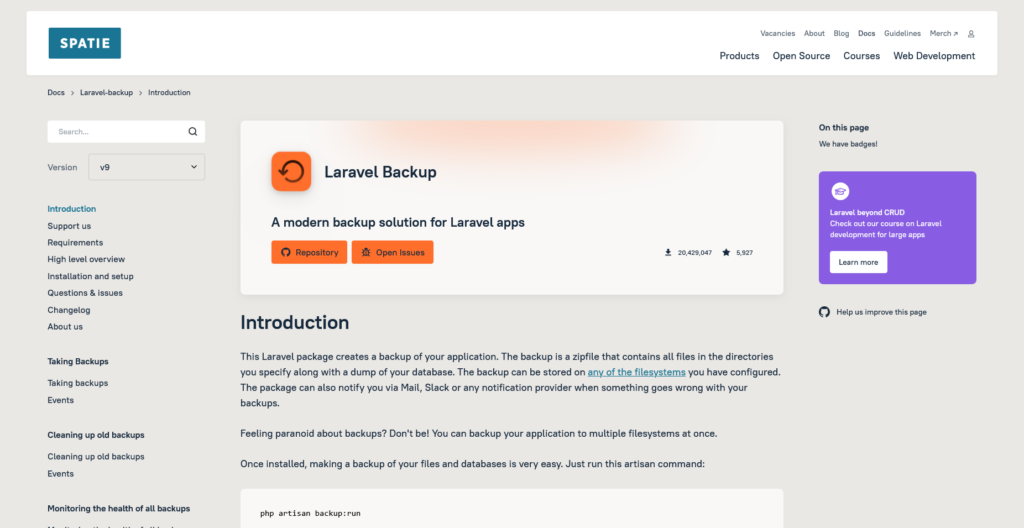Go to Courses in navigation
Screen dimensions: 1024x528
tap(861, 56)
